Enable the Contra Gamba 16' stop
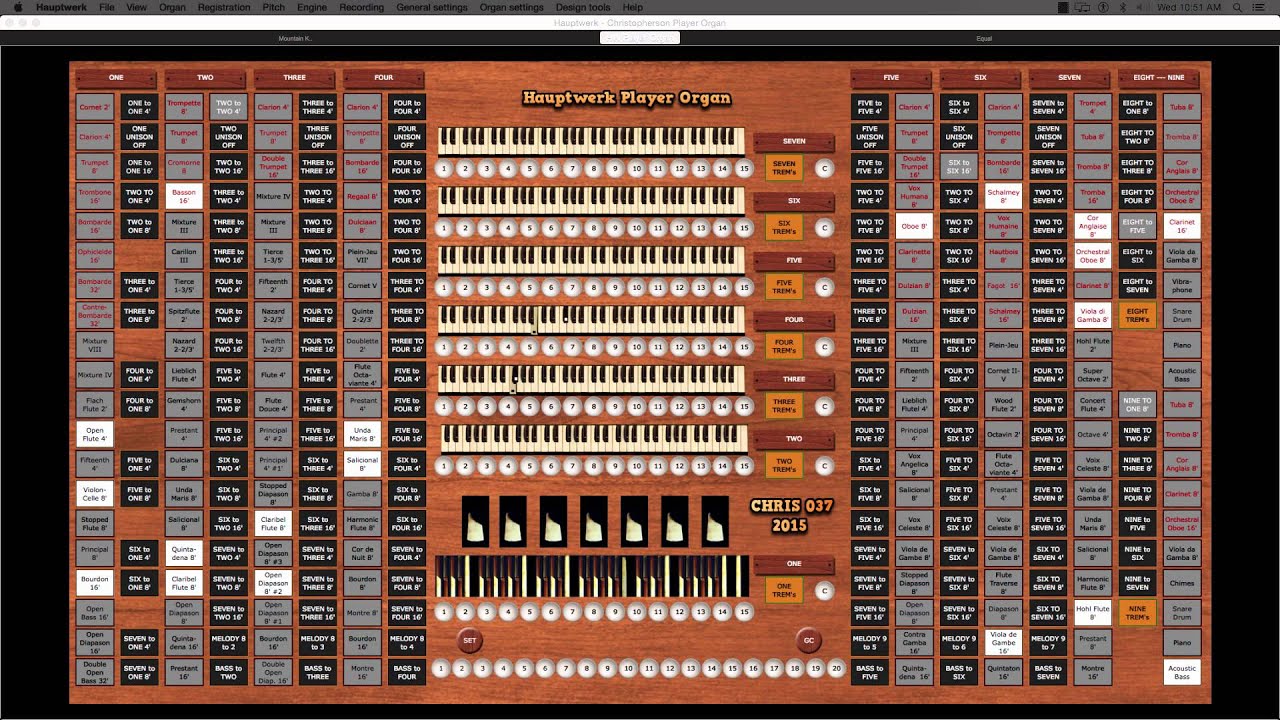Image resolution: width=1280 pixels, height=720 pixels. click(x=914, y=642)
